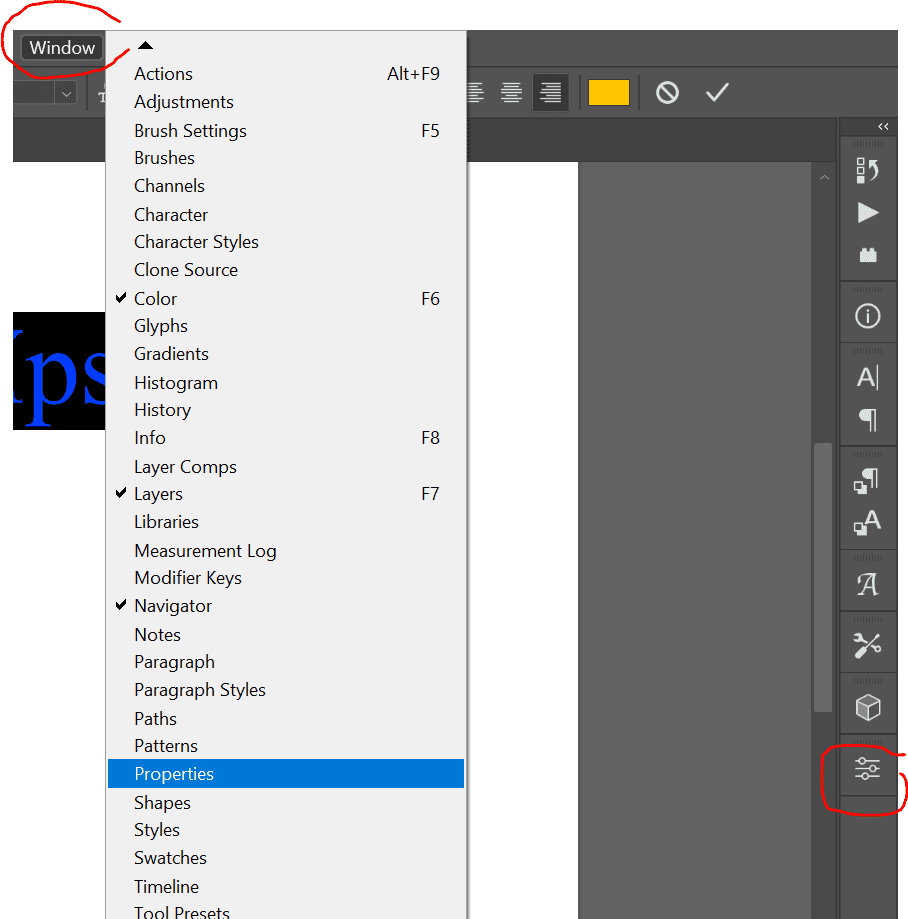Screen dimensions: 908x919
Task: Select Styles menu item
Action: click(286, 830)
